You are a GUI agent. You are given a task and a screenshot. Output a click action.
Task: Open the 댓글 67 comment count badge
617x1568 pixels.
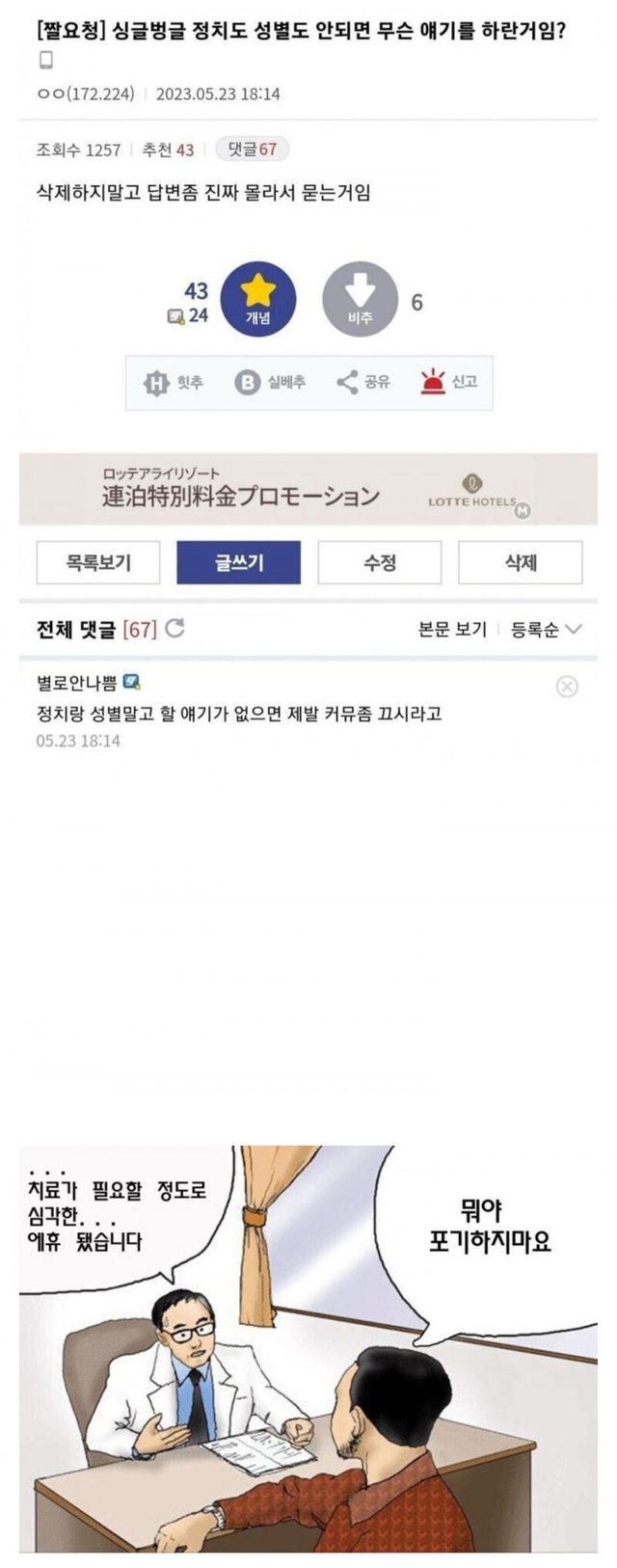(x=252, y=149)
